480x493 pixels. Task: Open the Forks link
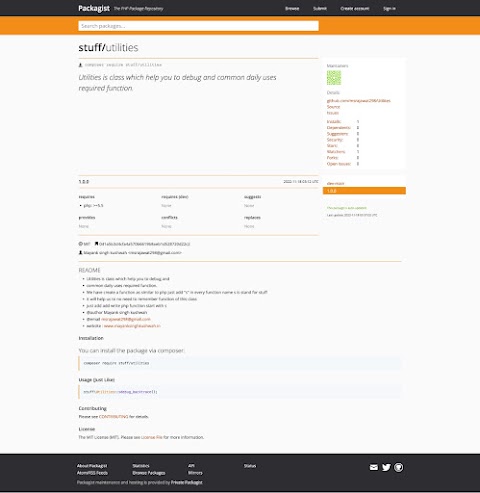(x=332, y=158)
